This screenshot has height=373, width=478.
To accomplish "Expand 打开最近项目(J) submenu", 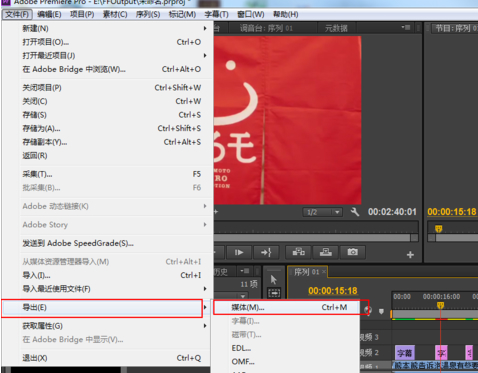I will pos(108,56).
